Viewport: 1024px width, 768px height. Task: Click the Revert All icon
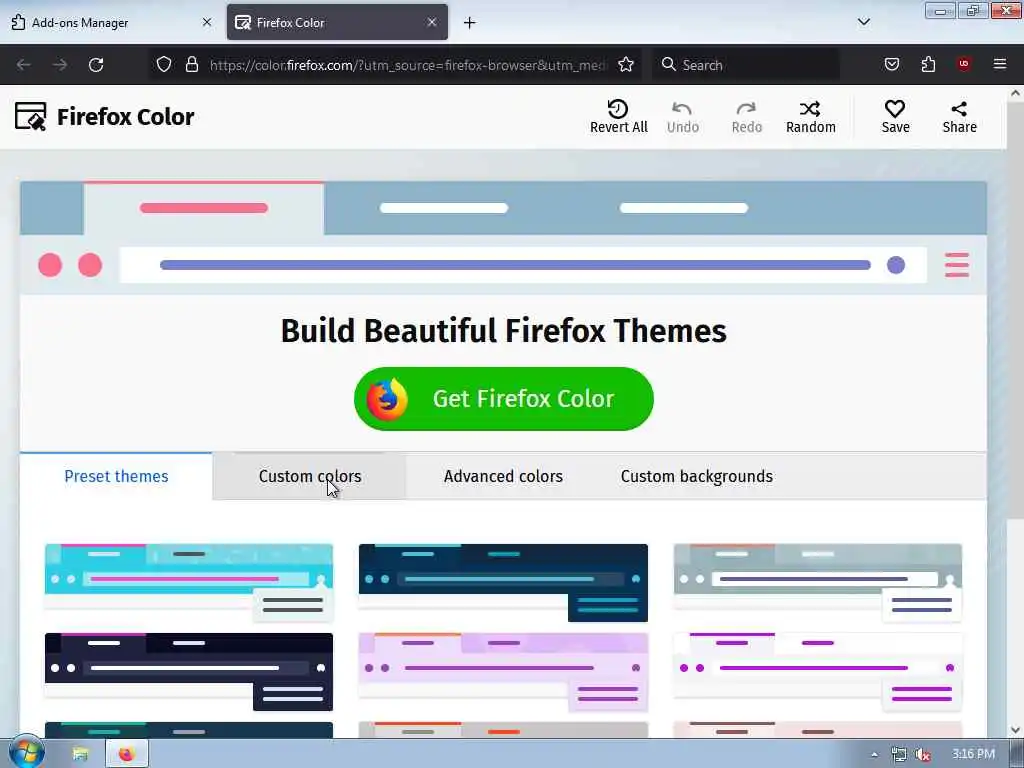click(617, 108)
